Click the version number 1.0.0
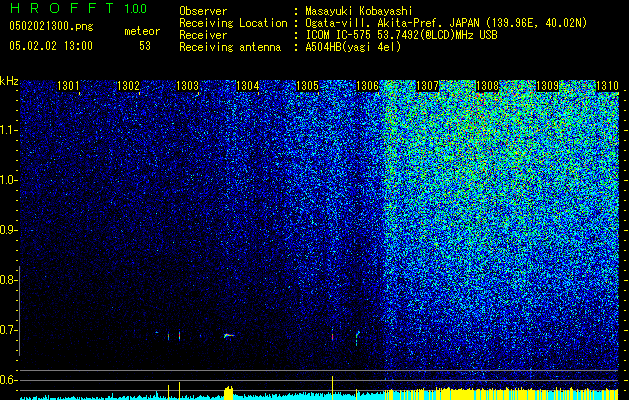The height and width of the screenshot is (400, 629). point(135,9)
